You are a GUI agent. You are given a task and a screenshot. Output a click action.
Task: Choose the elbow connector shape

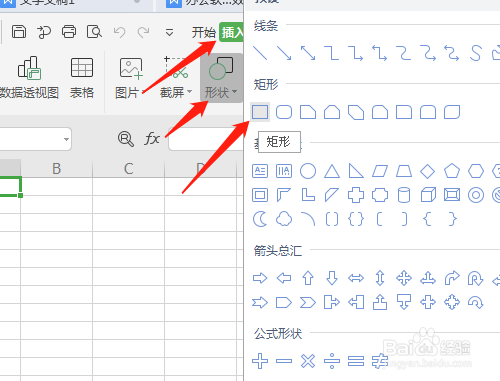coord(332,53)
